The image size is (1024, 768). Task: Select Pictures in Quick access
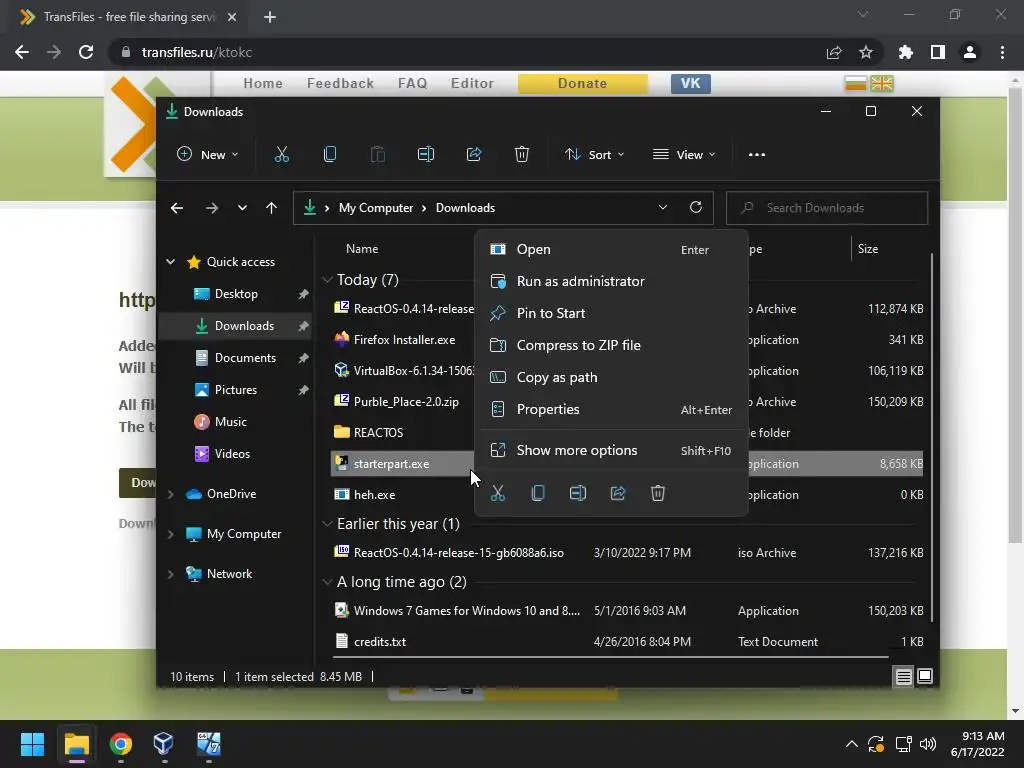pos(236,390)
